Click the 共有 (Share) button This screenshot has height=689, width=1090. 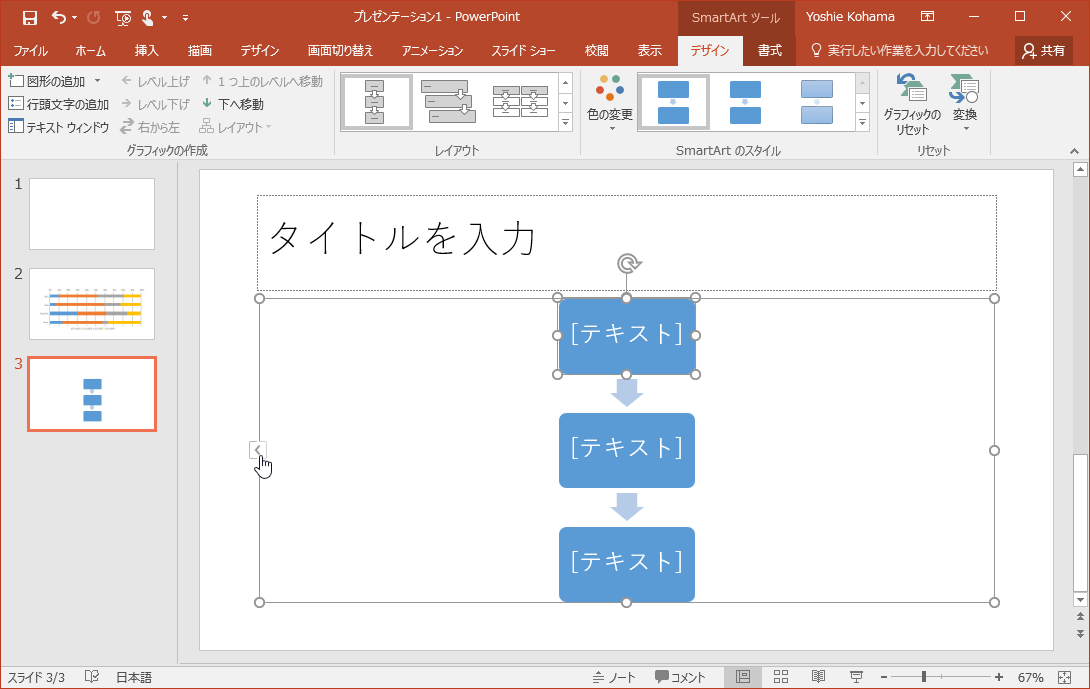coord(1043,51)
